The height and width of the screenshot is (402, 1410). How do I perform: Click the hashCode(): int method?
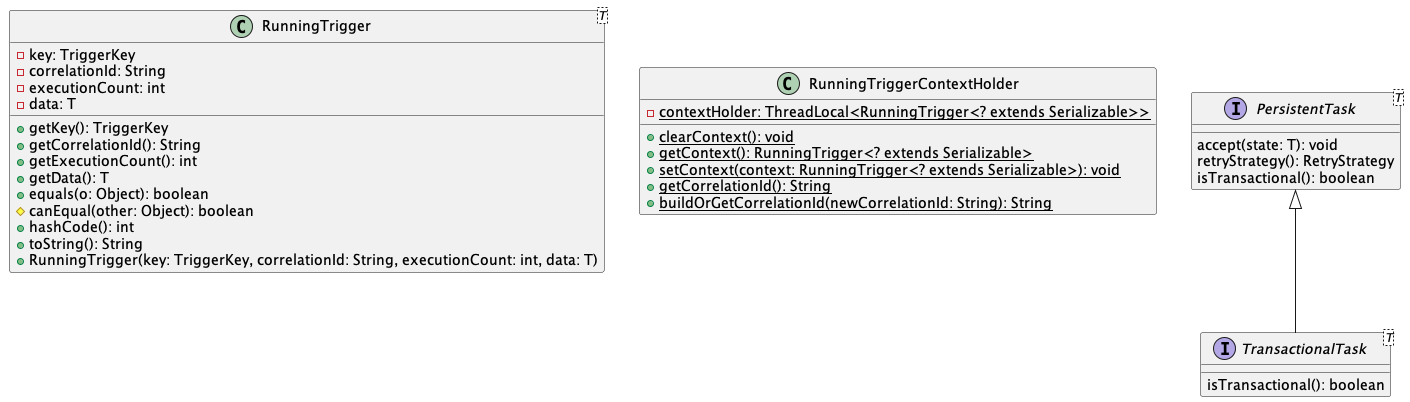[x=81, y=228]
